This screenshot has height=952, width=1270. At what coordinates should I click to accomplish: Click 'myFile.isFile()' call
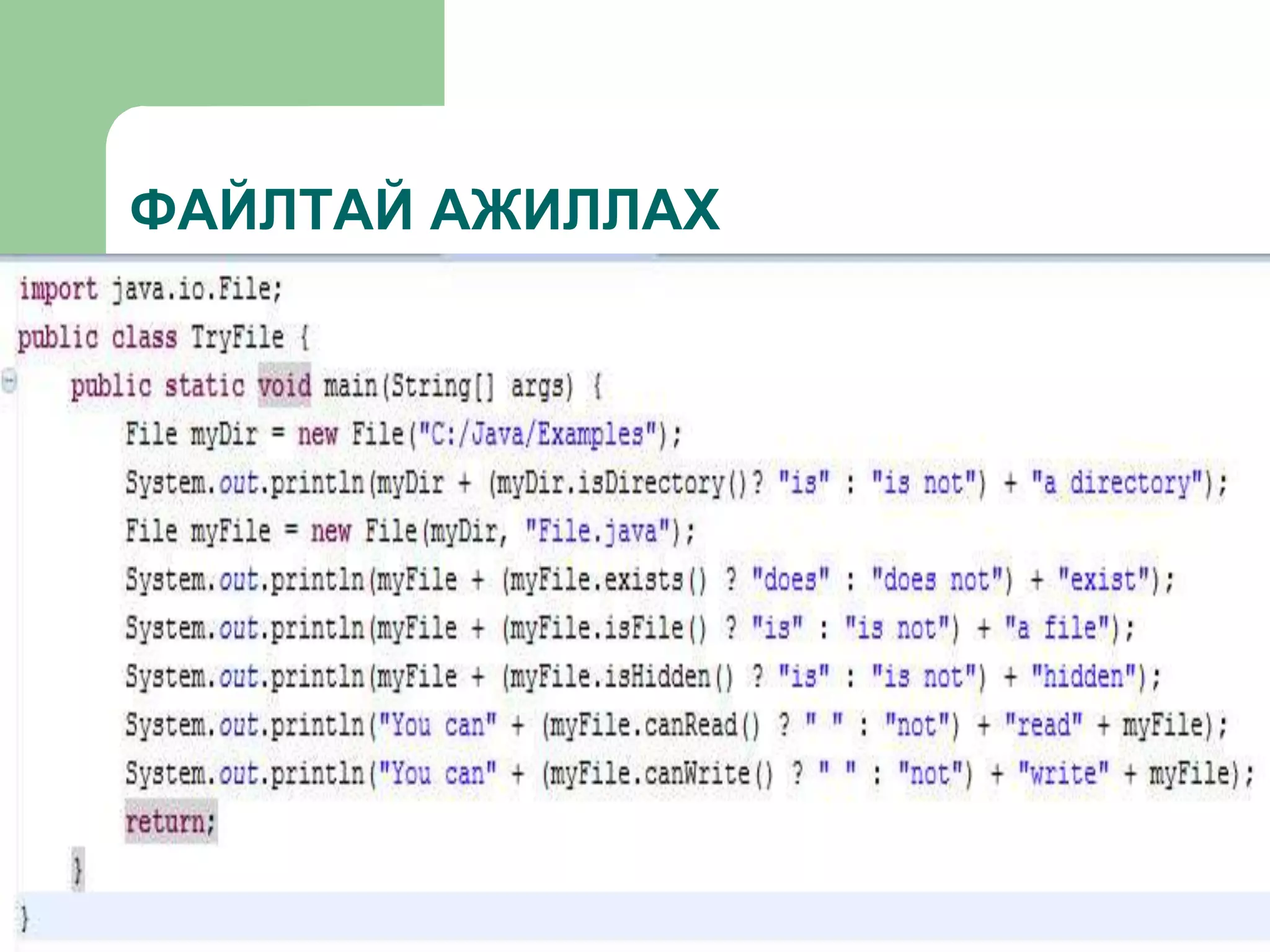point(608,628)
